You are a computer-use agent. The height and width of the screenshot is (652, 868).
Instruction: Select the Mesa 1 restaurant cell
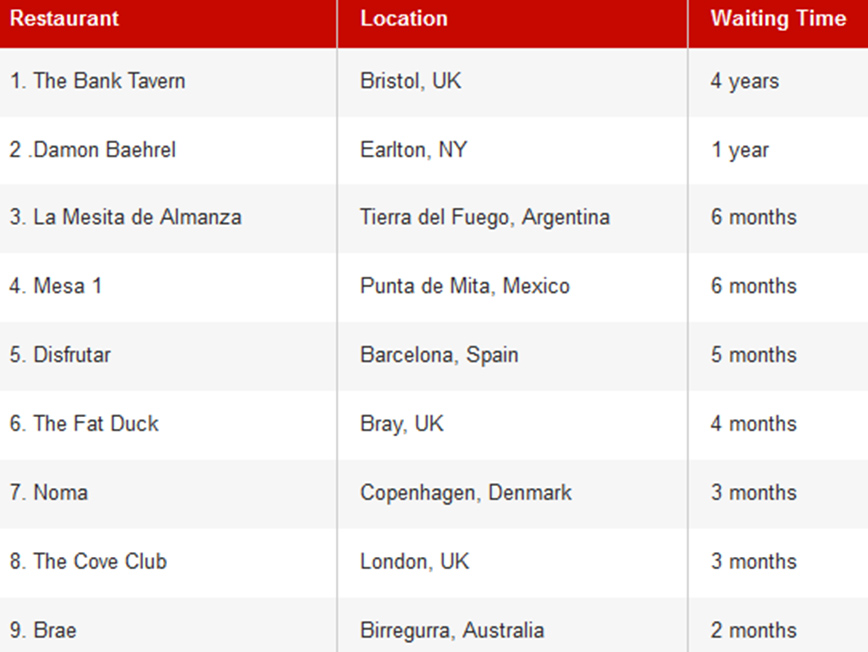[x=56, y=286]
